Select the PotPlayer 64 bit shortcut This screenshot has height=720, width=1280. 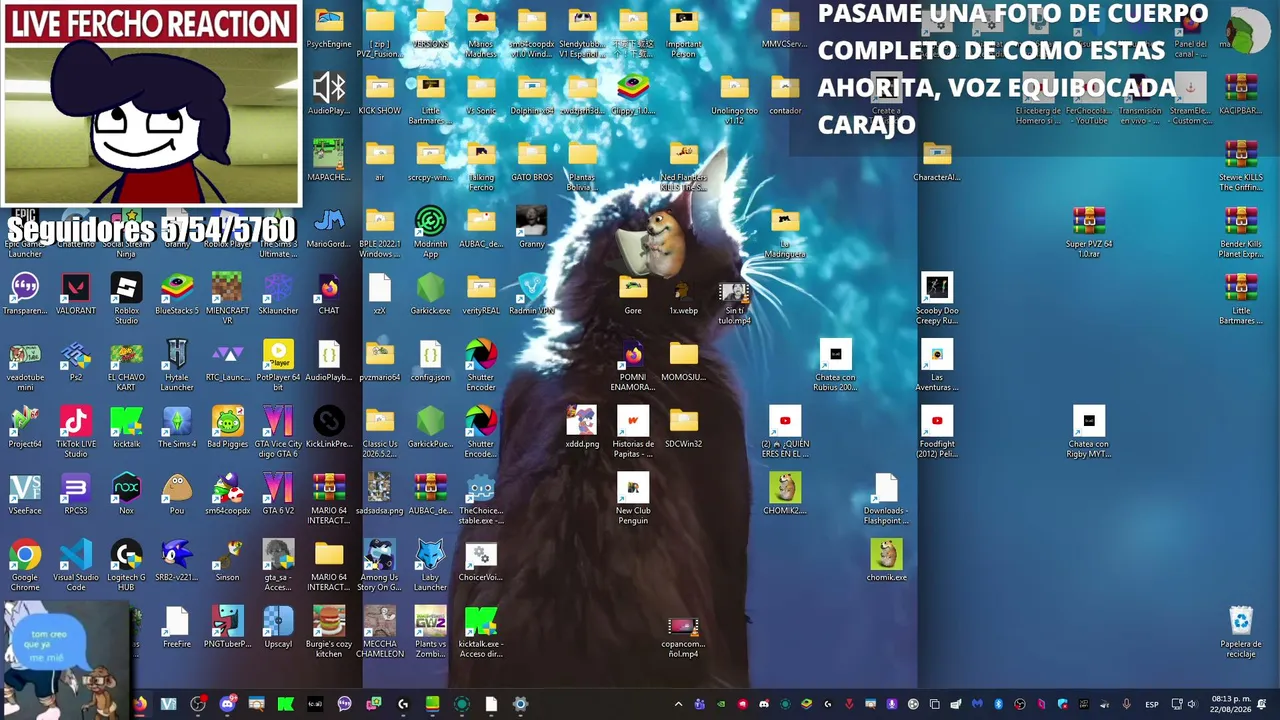point(278,365)
